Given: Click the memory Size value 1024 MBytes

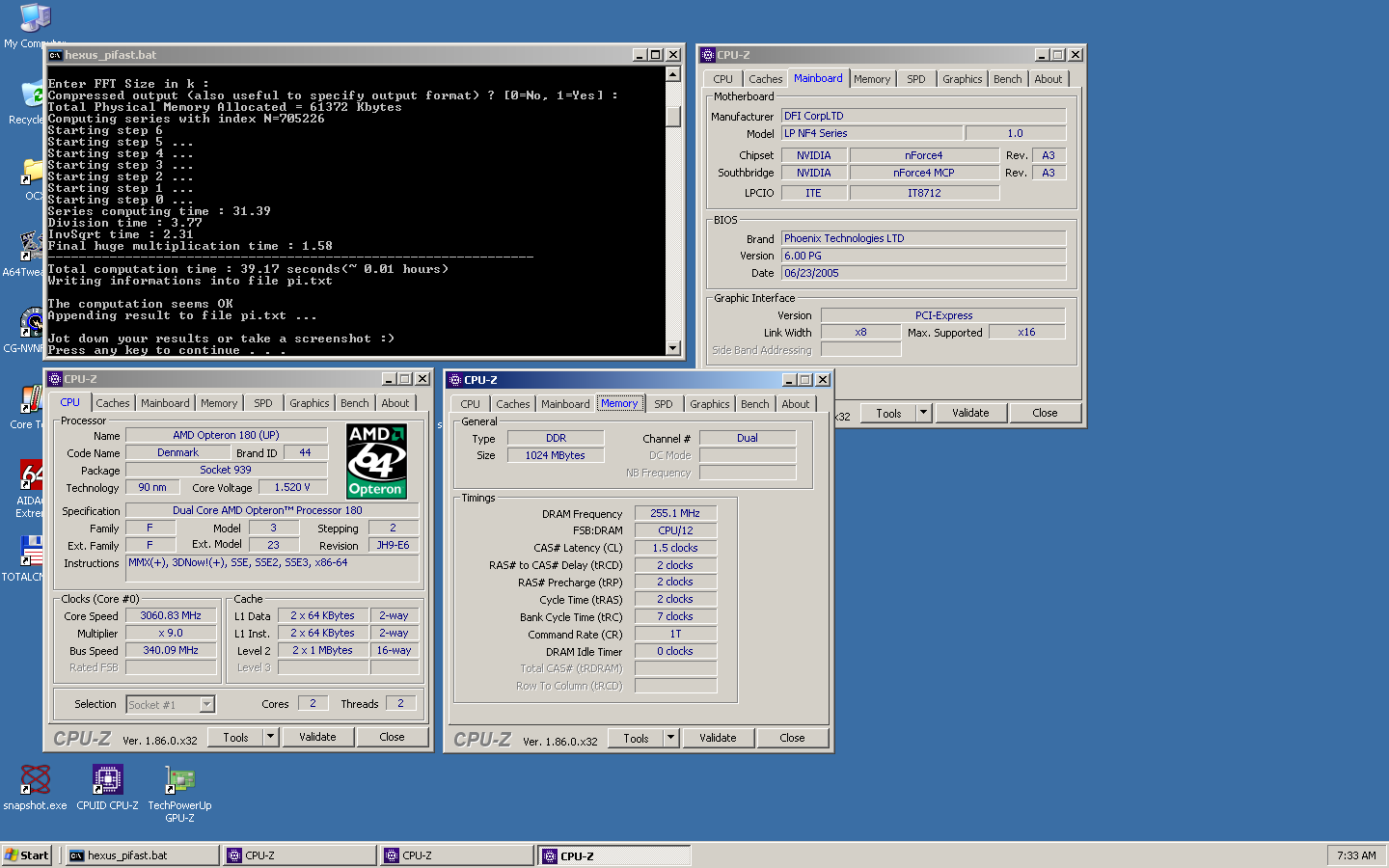Looking at the screenshot, I should [556, 455].
